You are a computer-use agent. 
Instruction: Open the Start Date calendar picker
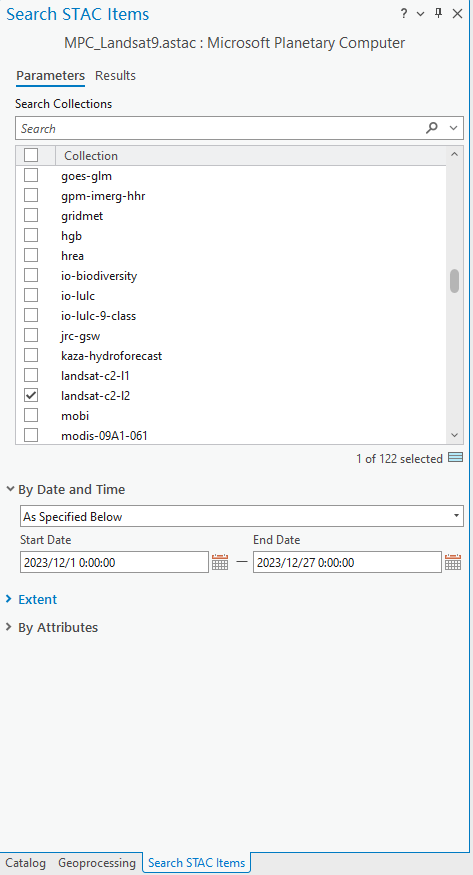pos(220,562)
